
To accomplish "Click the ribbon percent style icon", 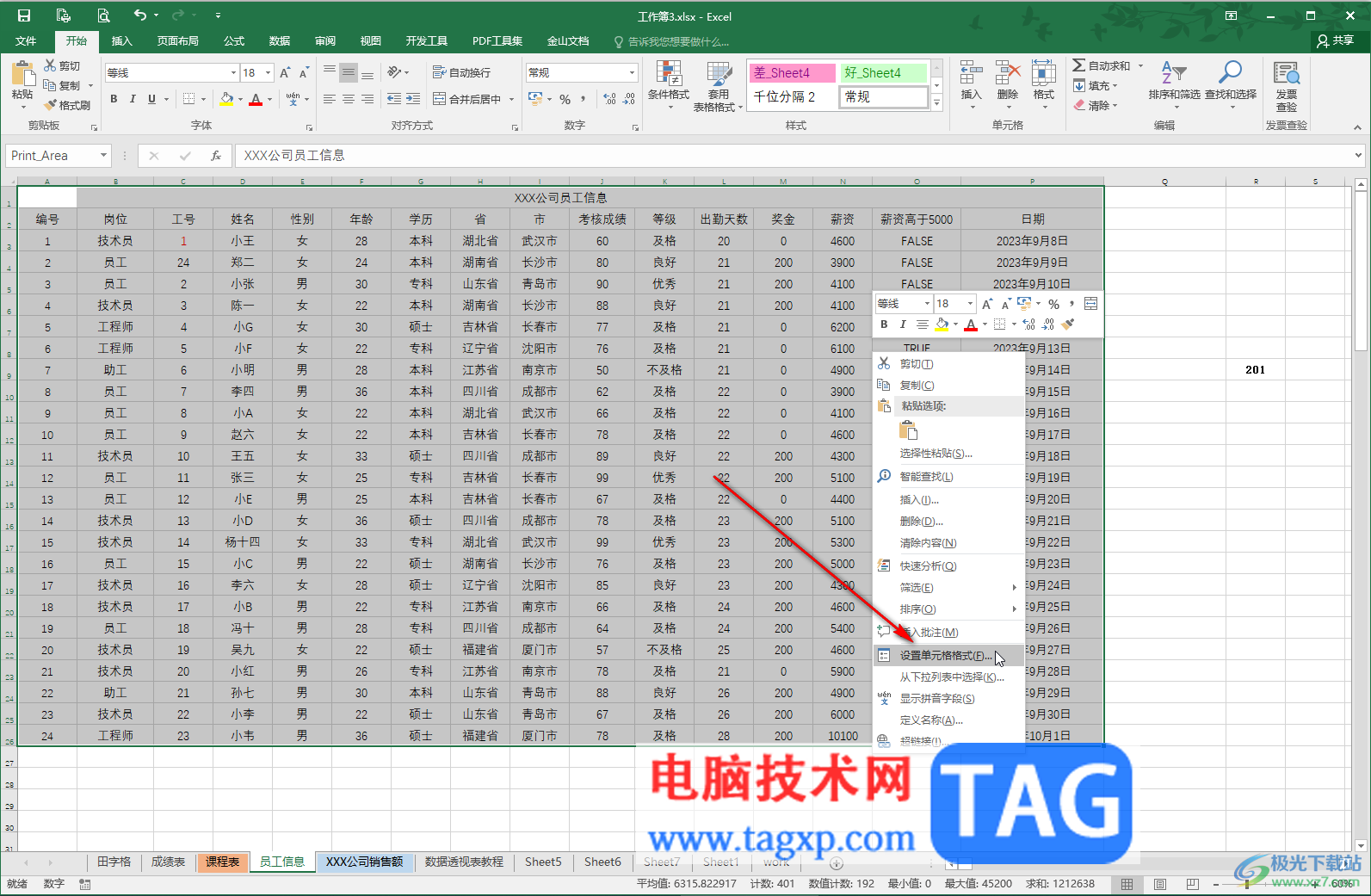I will (565, 99).
